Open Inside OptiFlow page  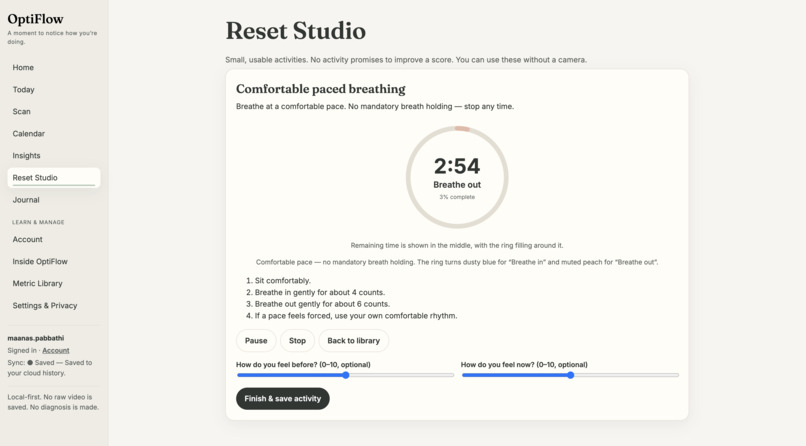[x=53, y=262]
